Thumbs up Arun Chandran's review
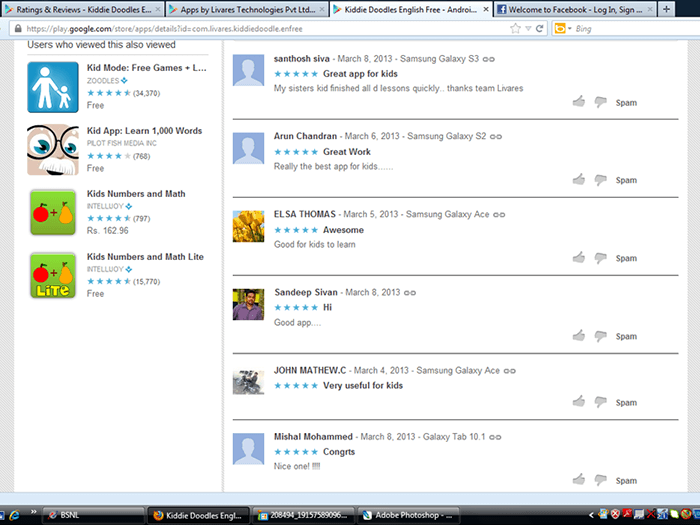The height and width of the screenshot is (525, 700). [x=579, y=179]
